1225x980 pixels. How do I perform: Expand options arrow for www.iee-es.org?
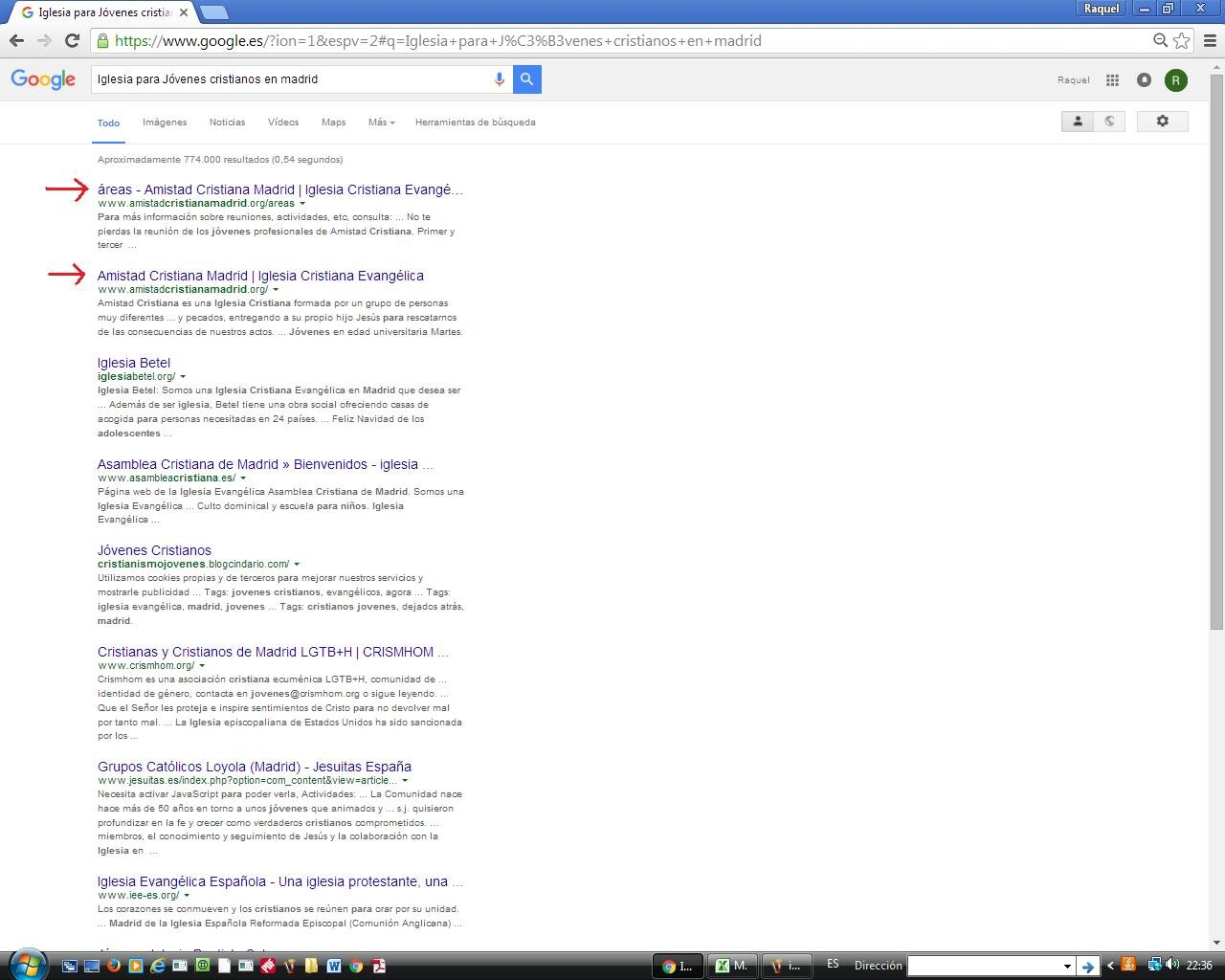(x=187, y=895)
